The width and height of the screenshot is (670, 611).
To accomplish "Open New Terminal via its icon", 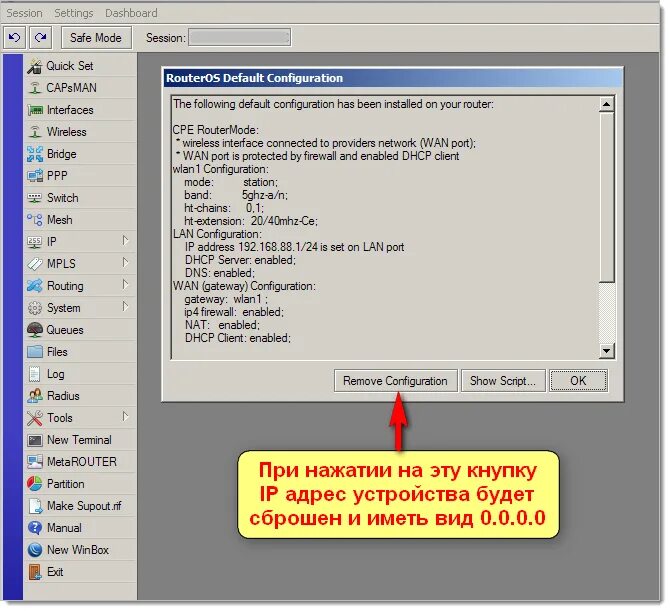I will pyautogui.click(x=35, y=440).
